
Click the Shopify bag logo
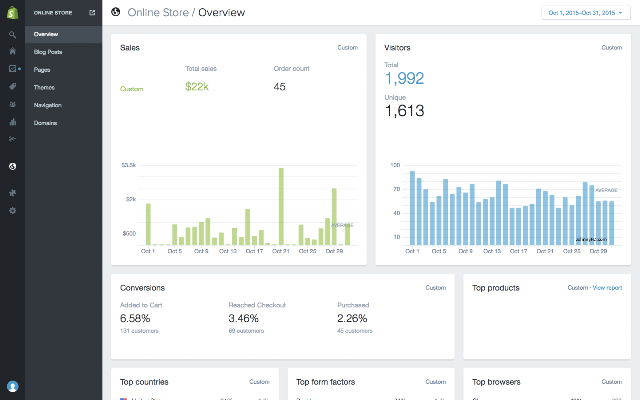pyautogui.click(x=13, y=13)
